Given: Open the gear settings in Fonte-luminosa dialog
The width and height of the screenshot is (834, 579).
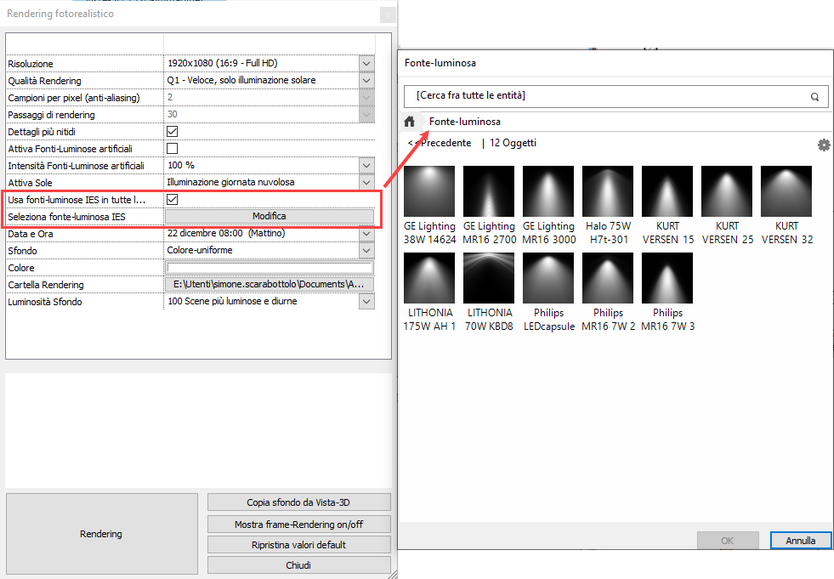Looking at the screenshot, I should coord(823,145).
